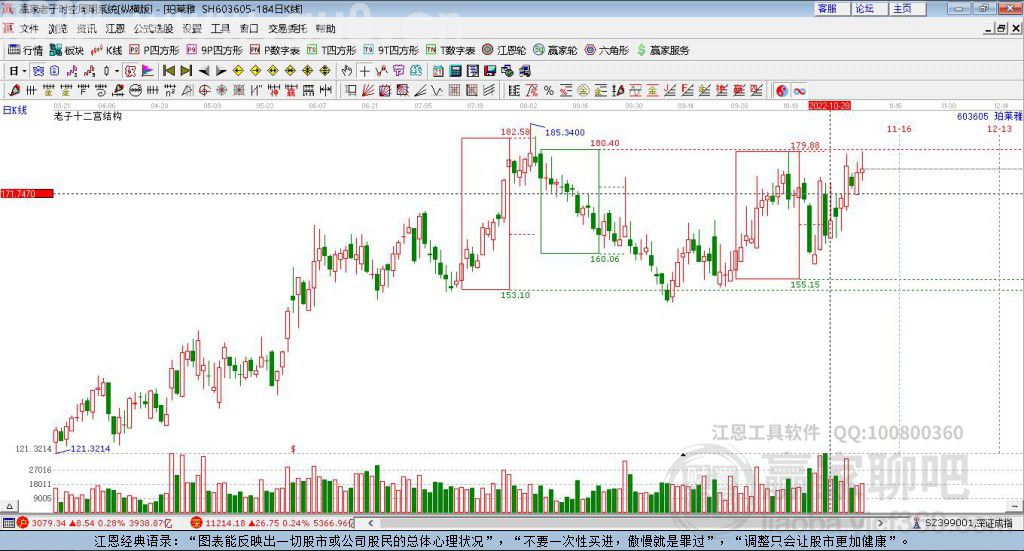Click the red 2022-10-28 date marker
1024x551 pixels.
click(829, 105)
